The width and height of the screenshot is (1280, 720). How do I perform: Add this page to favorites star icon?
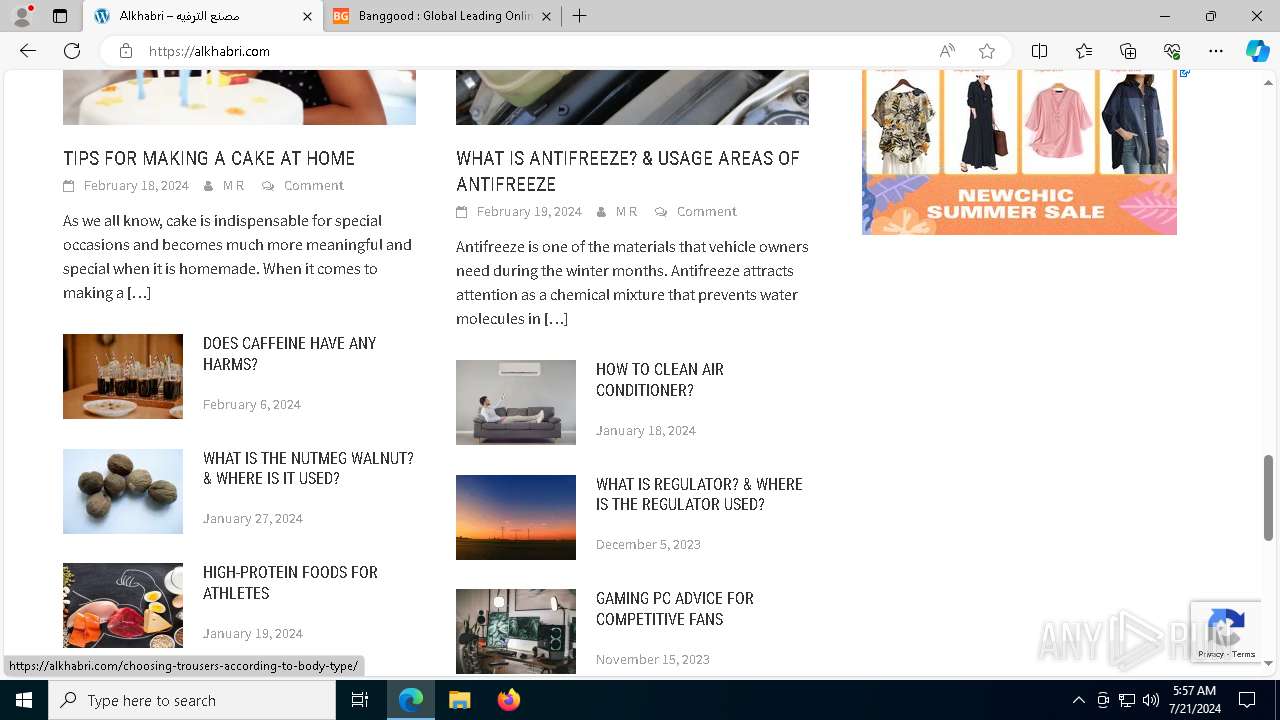987,51
